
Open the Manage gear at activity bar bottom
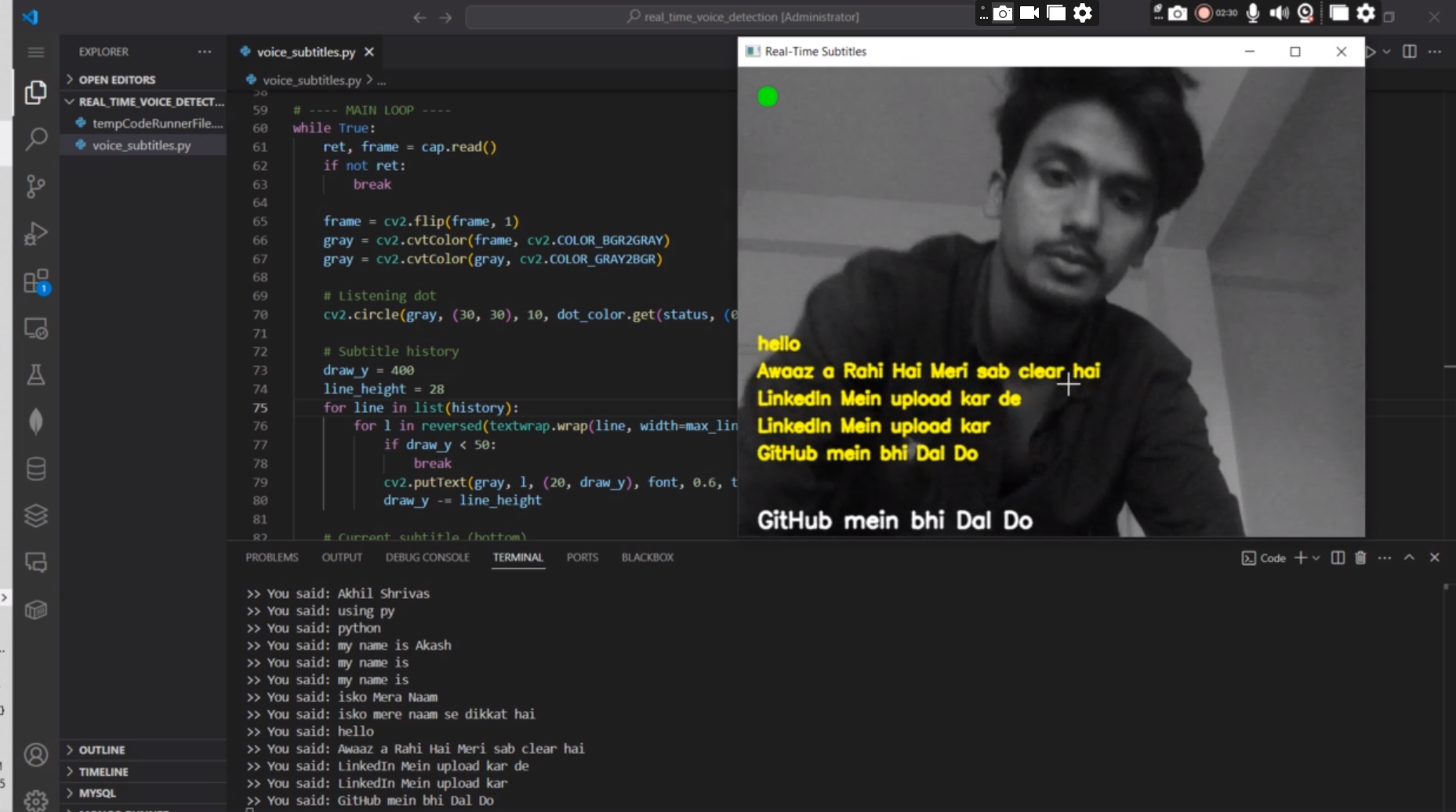(35, 800)
